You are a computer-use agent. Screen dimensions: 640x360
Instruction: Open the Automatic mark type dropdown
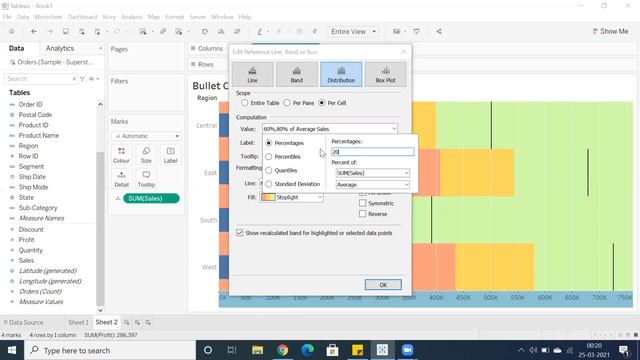click(147, 136)
